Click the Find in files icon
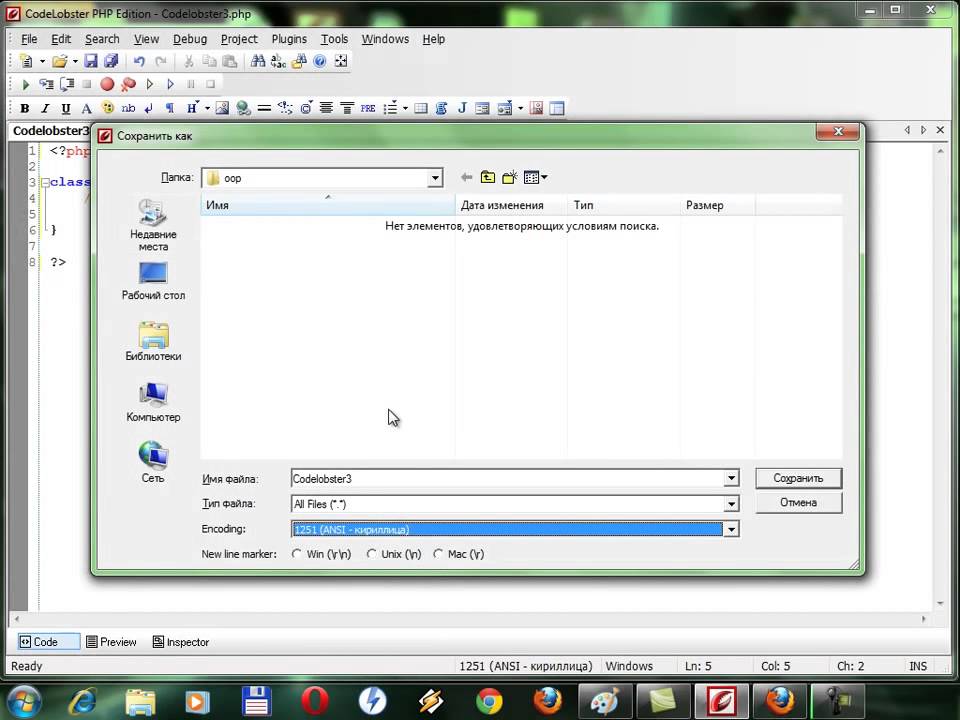 click(x=299, y=61)
